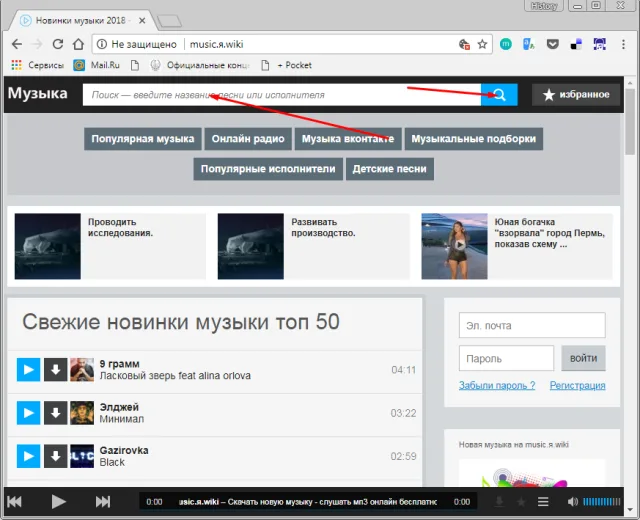Click the History window button
640x520 pixels.
click(x=544, y=6)
